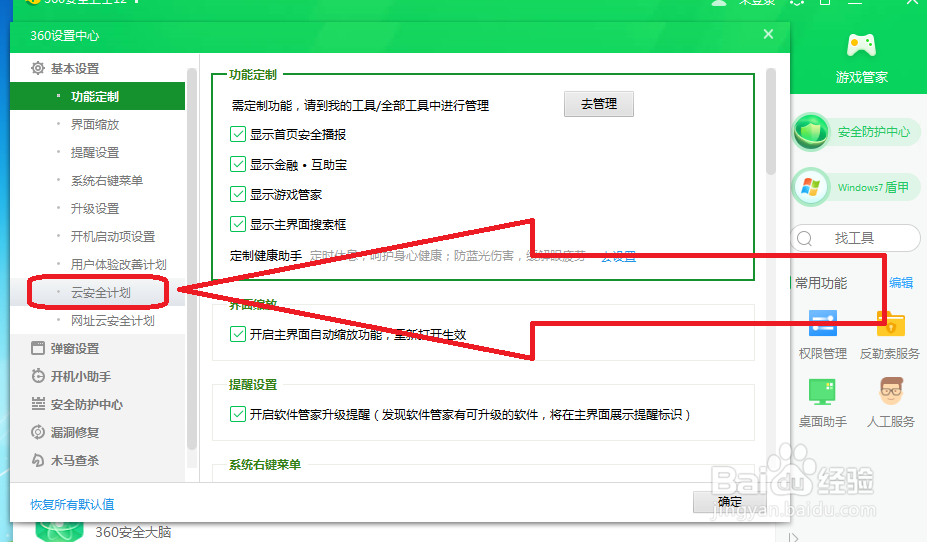Image resolution: width=927 pixels, height=542 pixels.
Task: Toggle 显示金融·互助宝 checkbox
Action: (238, 164)
